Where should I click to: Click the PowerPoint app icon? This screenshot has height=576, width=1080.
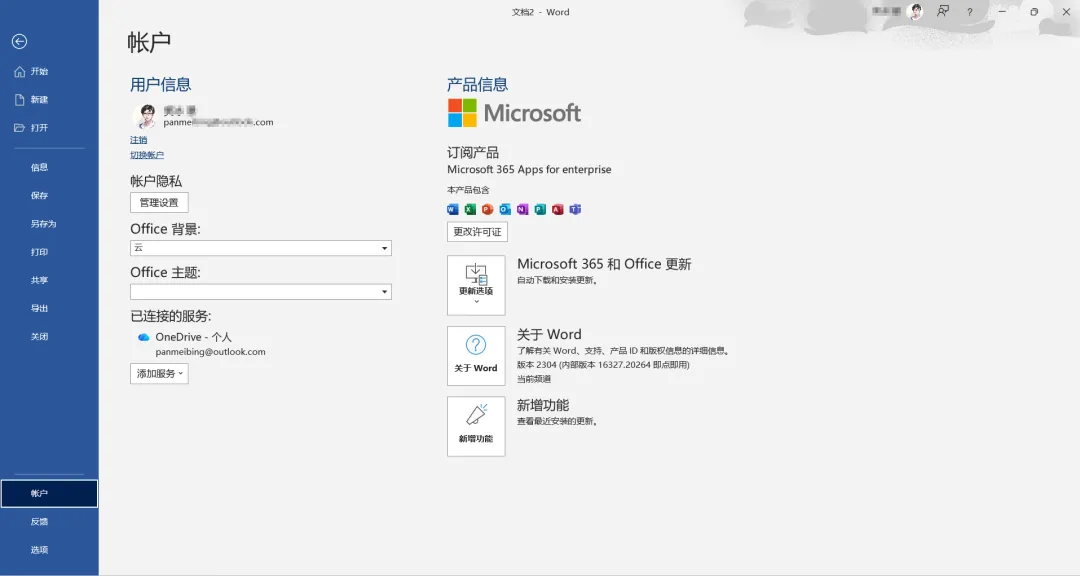pyautogui.click(x=488, y=209)
